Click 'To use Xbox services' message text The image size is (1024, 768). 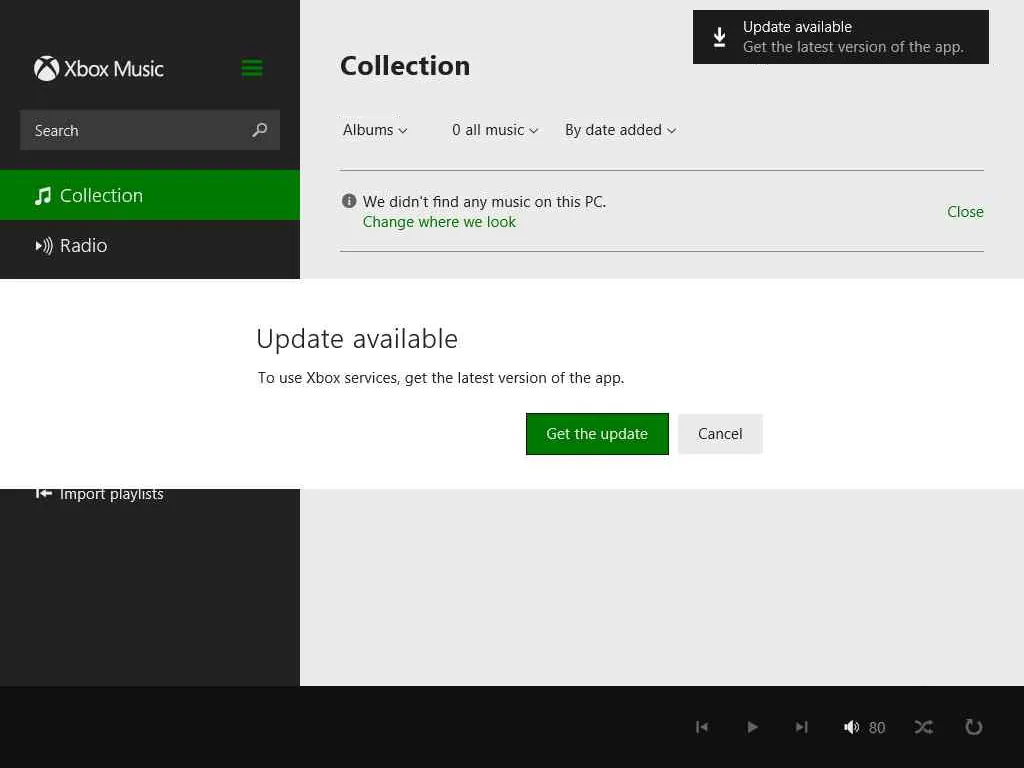[x=441, y=377]
